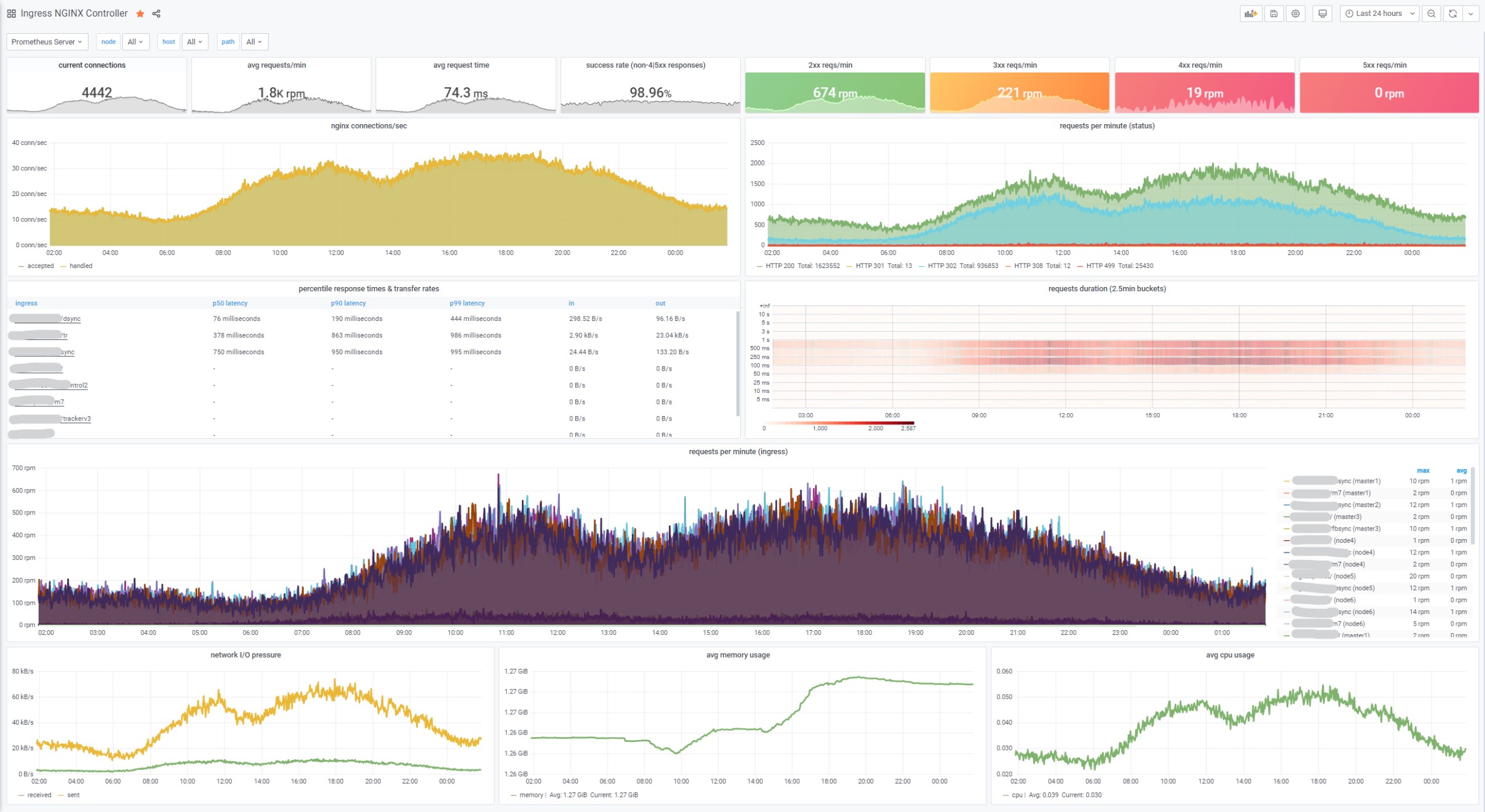Open dashboard settings gear

(x=1296, y=14)
